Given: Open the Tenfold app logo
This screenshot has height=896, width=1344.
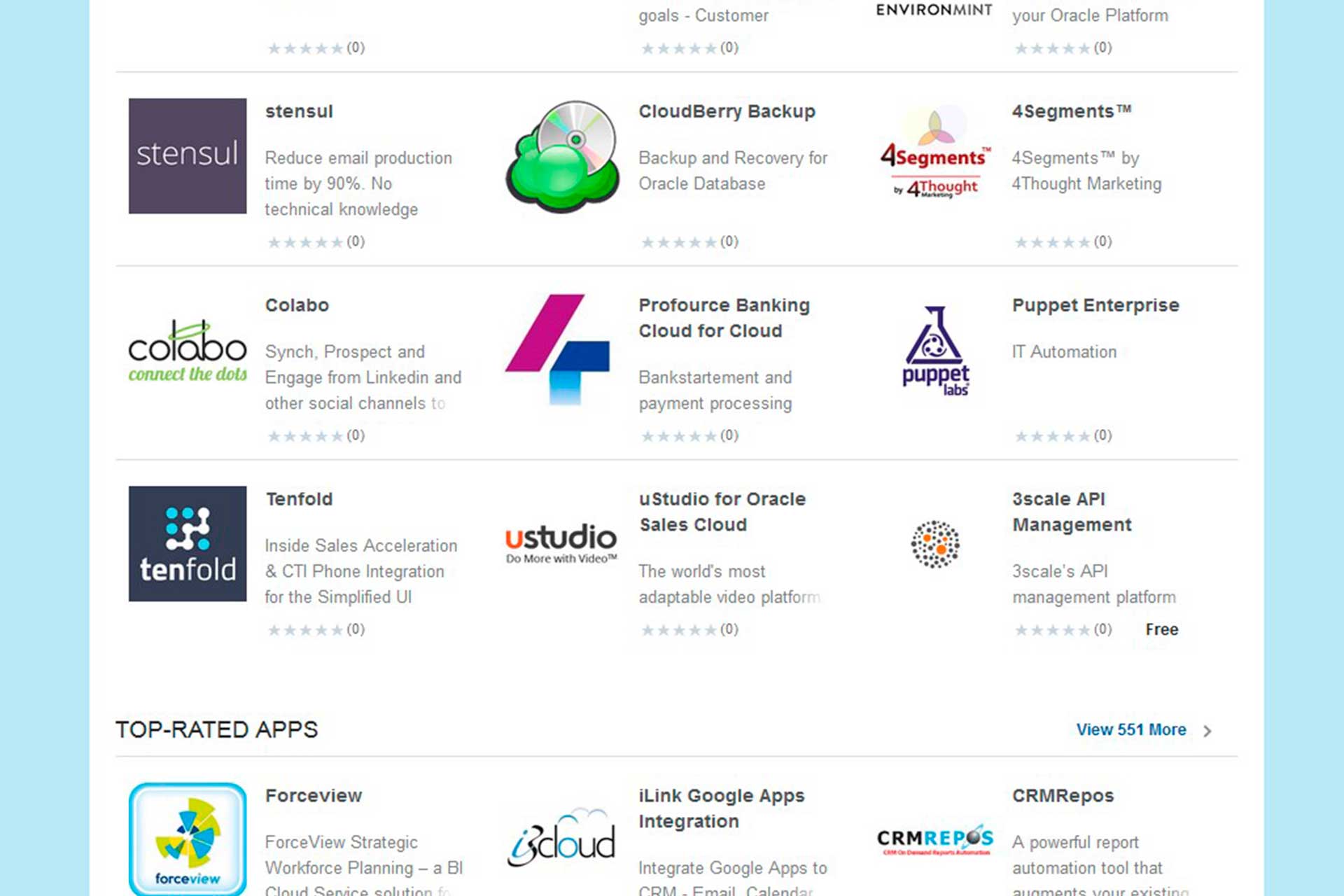Looking at the screenshot, I should click(x=188, y=544).
